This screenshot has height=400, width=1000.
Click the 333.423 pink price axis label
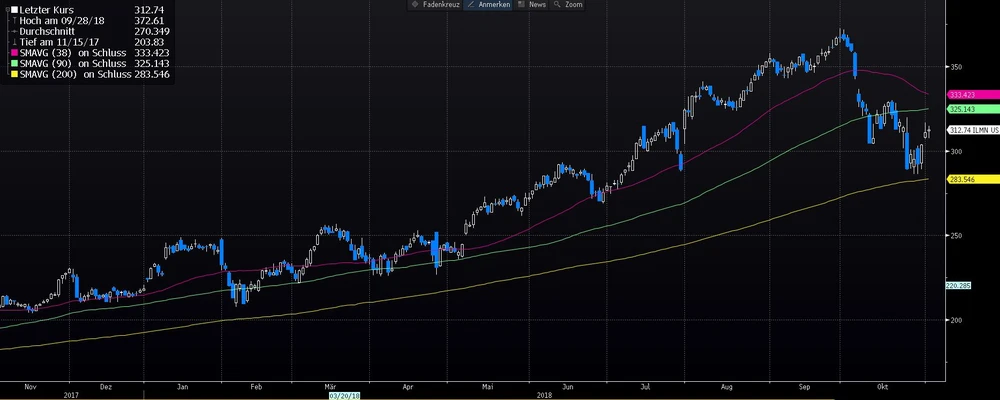(962, 94)
